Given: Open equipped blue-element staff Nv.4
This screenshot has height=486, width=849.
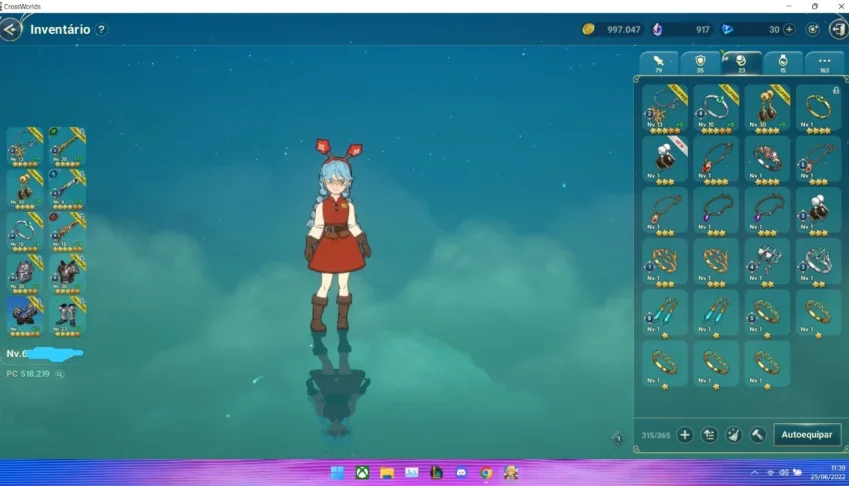Looking at the screenshot, I should point(67,189).
